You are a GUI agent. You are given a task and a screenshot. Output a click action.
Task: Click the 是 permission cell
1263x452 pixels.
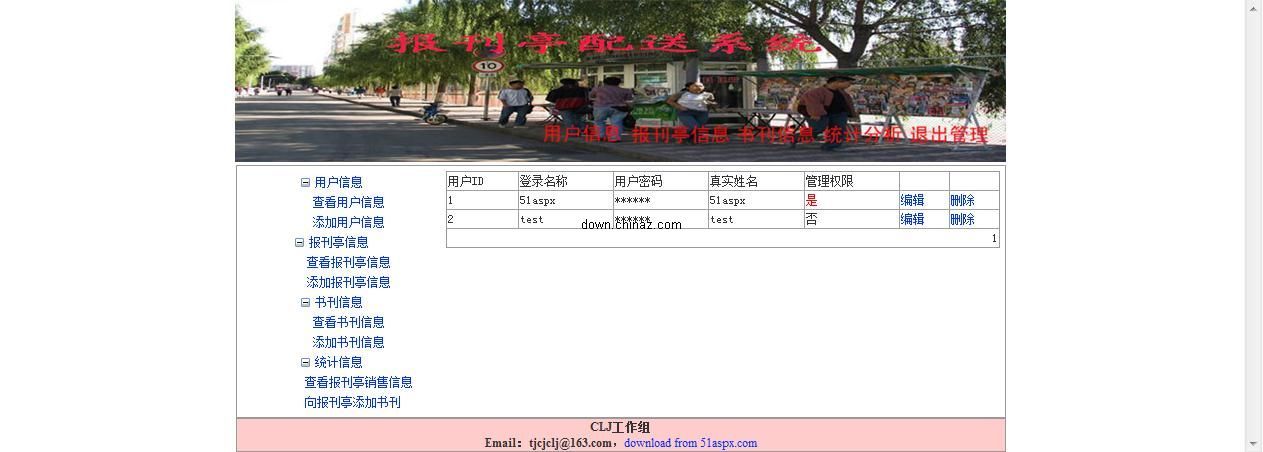(851, 200)
